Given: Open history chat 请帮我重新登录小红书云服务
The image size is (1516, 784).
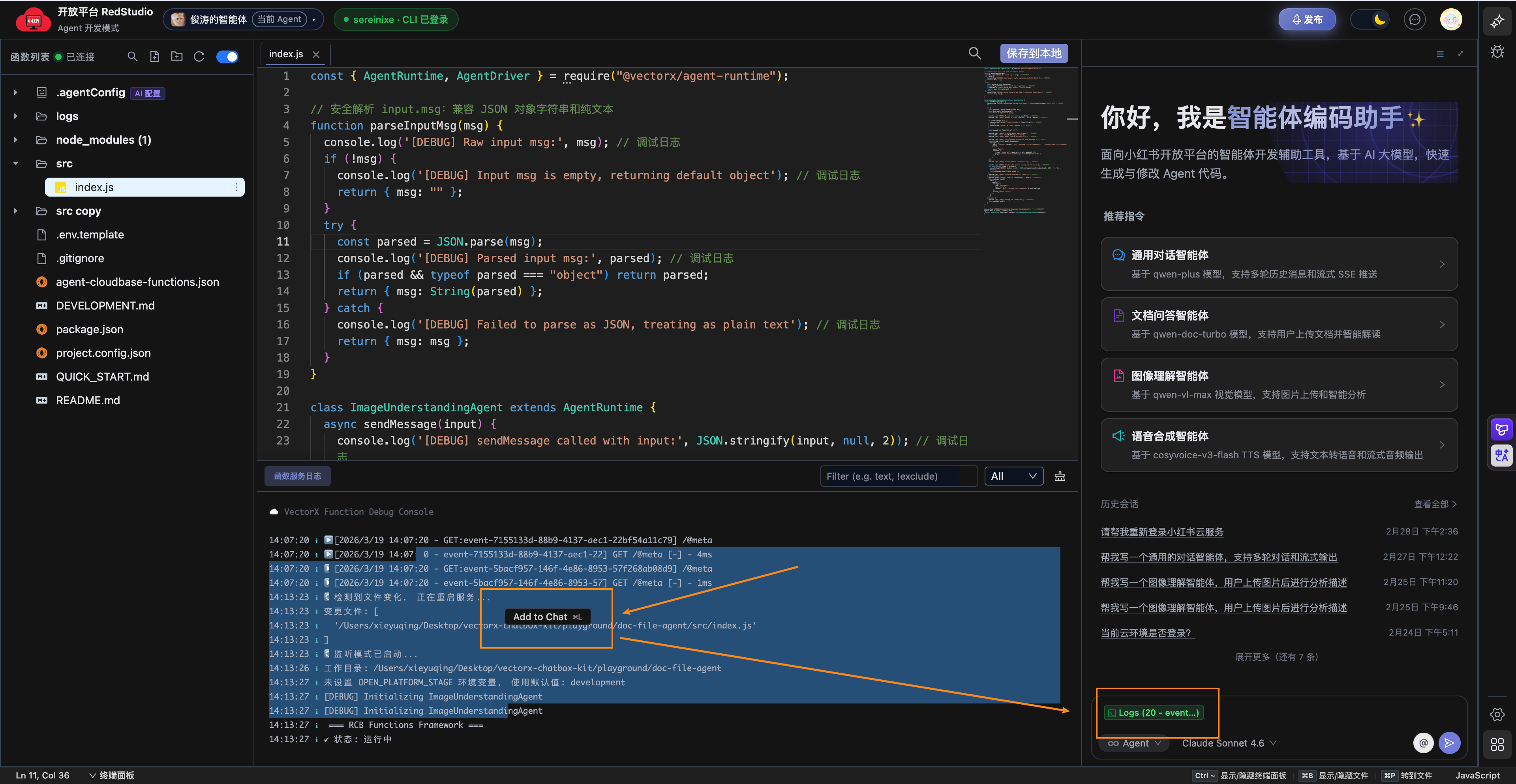Looking at the screenshot, I should (x=1162, y=531).
